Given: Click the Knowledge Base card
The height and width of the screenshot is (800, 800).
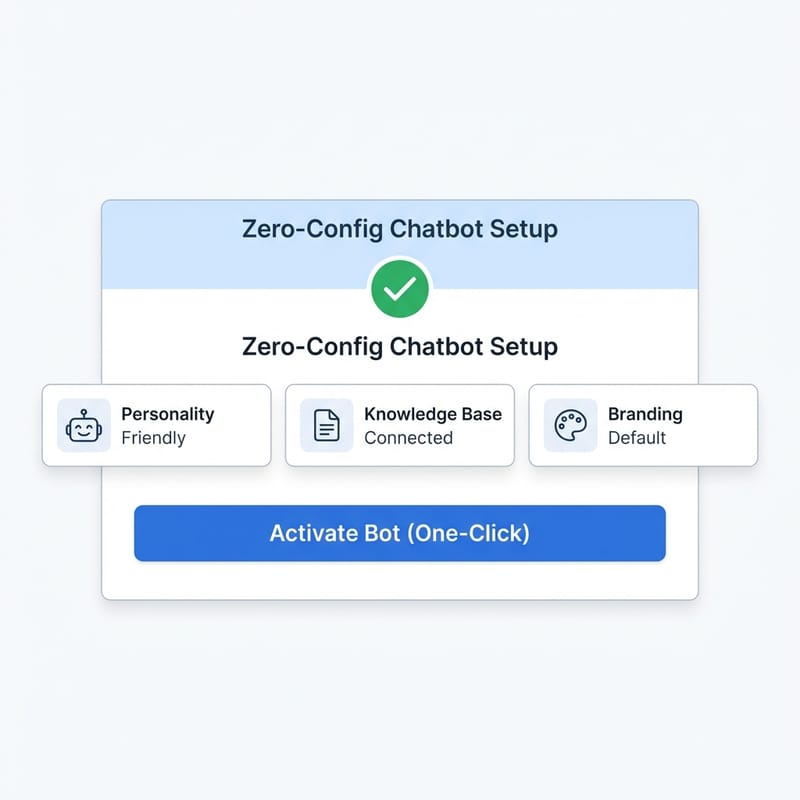Looking at the screenshot, I should tap(400, 425).
